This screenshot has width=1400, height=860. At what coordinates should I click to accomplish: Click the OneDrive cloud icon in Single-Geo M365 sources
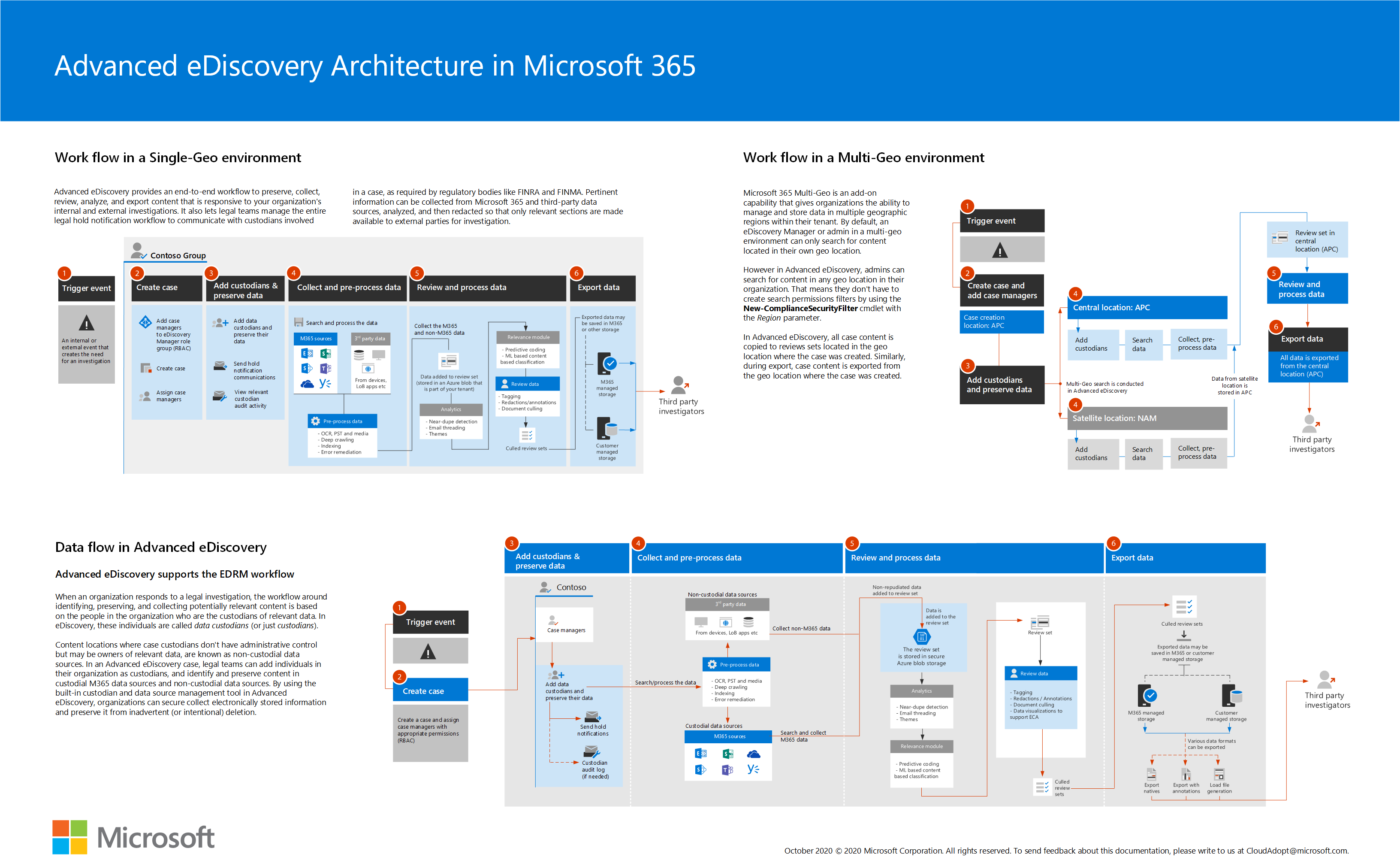(x=307, y=384)
